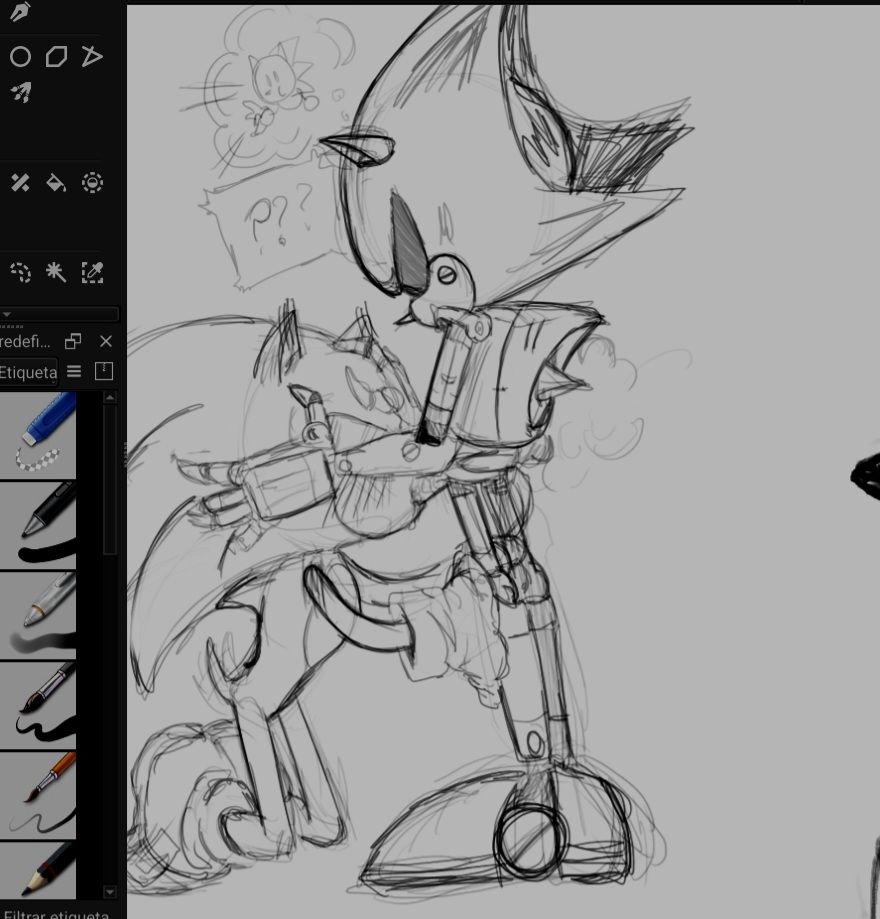Select the Ellipse shape tool
Image resolution: width=880 pixels, height=919 pixels.
click(x=21, y=57)
